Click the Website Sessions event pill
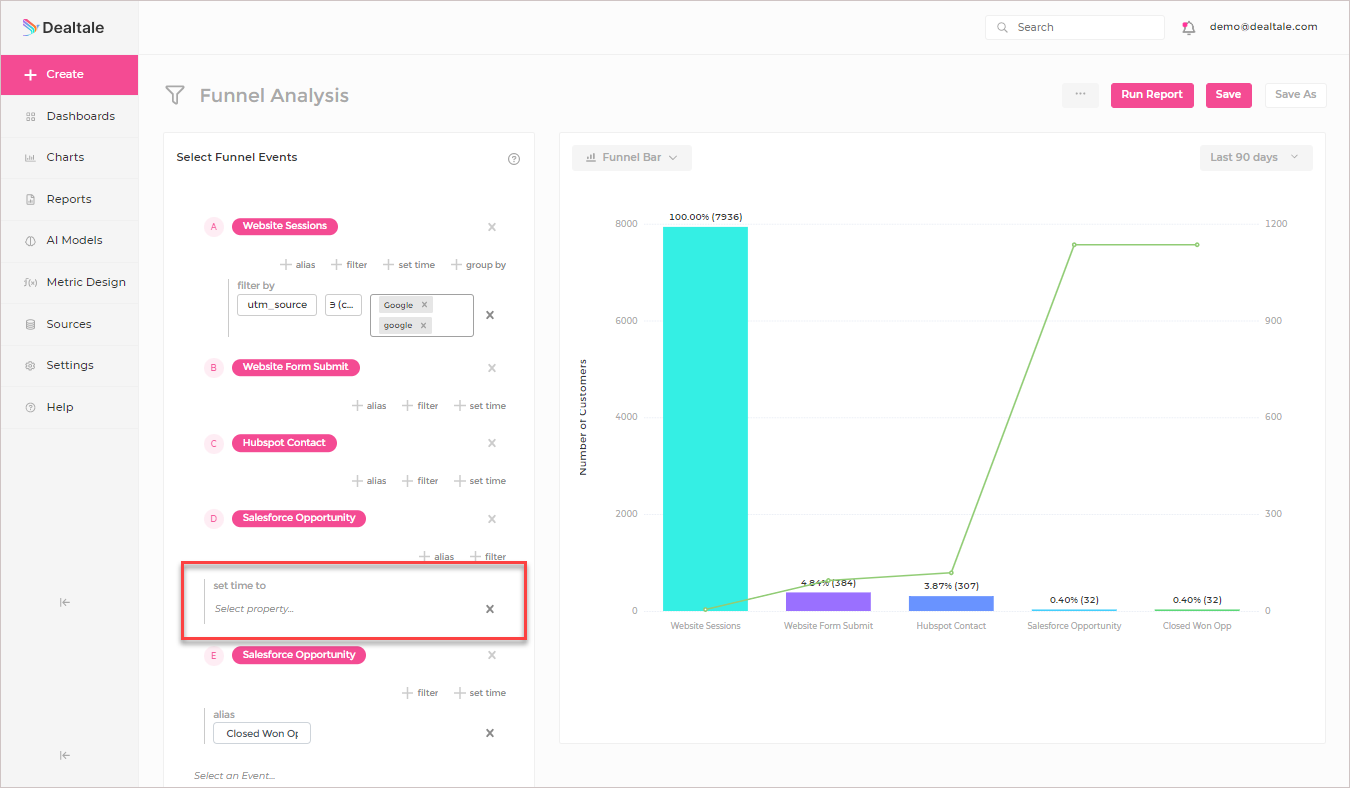The image size is (1350, 788). pos(285,227)
